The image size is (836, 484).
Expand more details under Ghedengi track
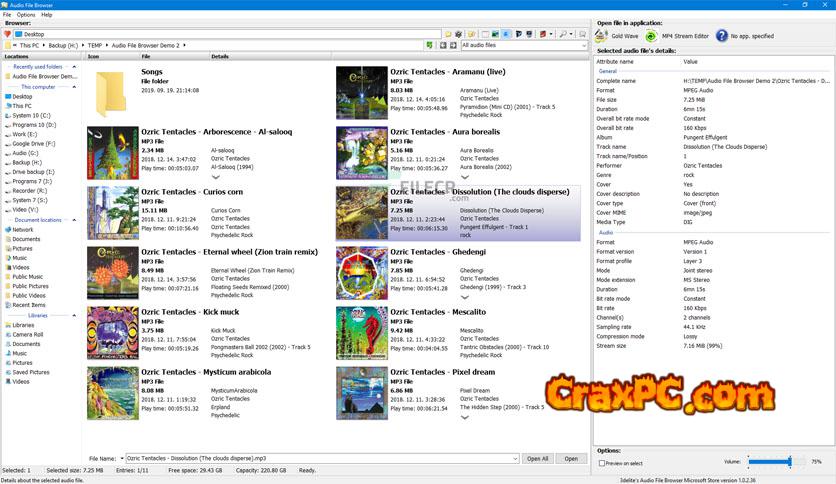(x=464, y=297)
